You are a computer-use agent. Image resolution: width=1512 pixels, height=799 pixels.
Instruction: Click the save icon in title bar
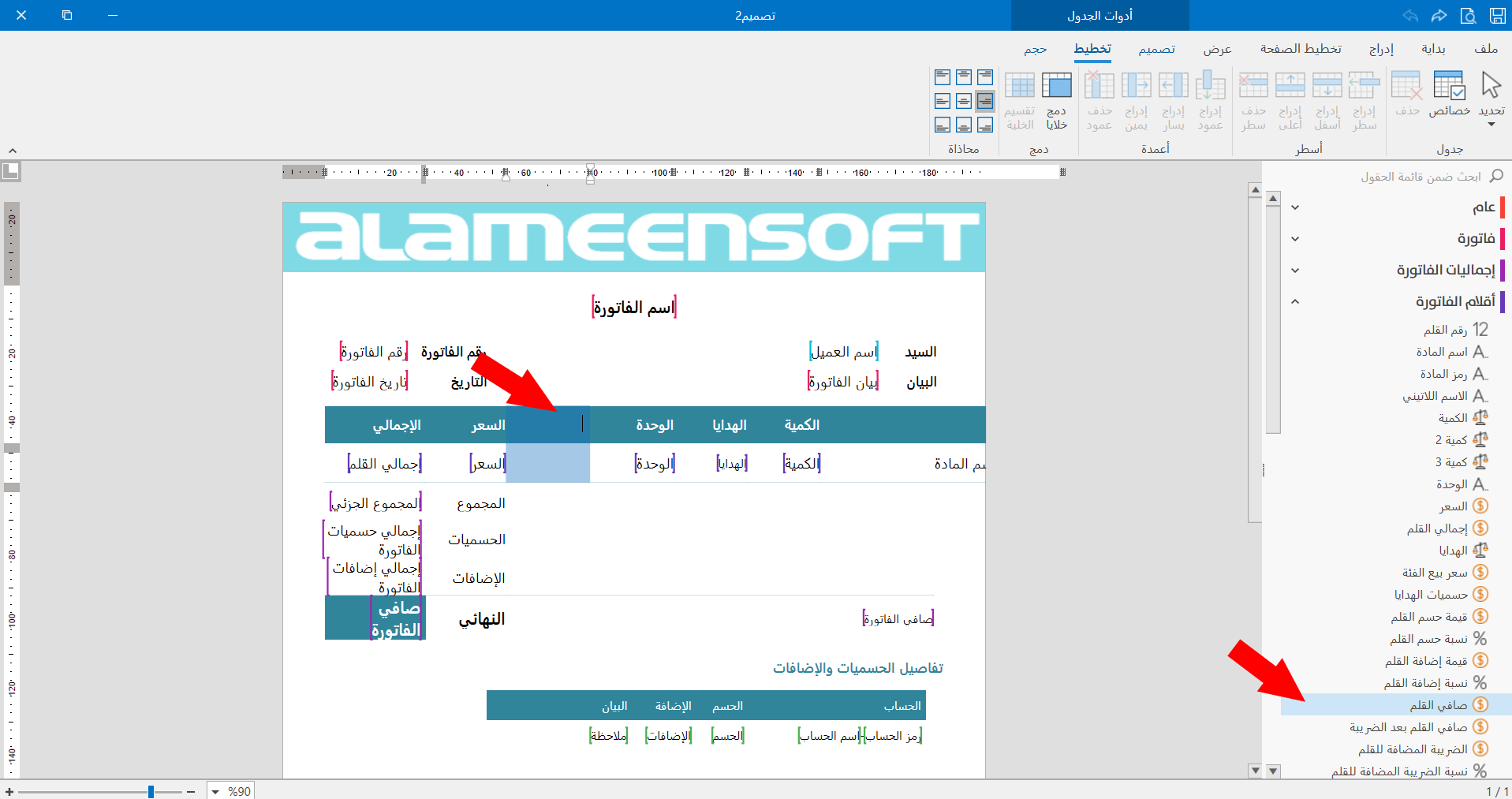(1497, 16)
